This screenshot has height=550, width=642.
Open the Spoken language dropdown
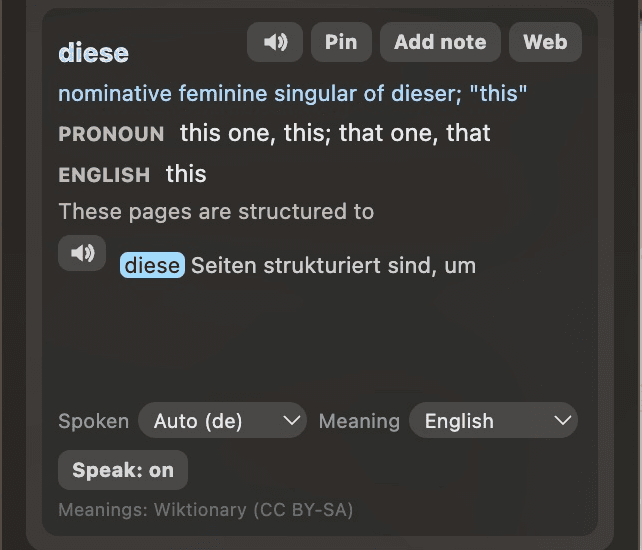[x=222, y=420]
